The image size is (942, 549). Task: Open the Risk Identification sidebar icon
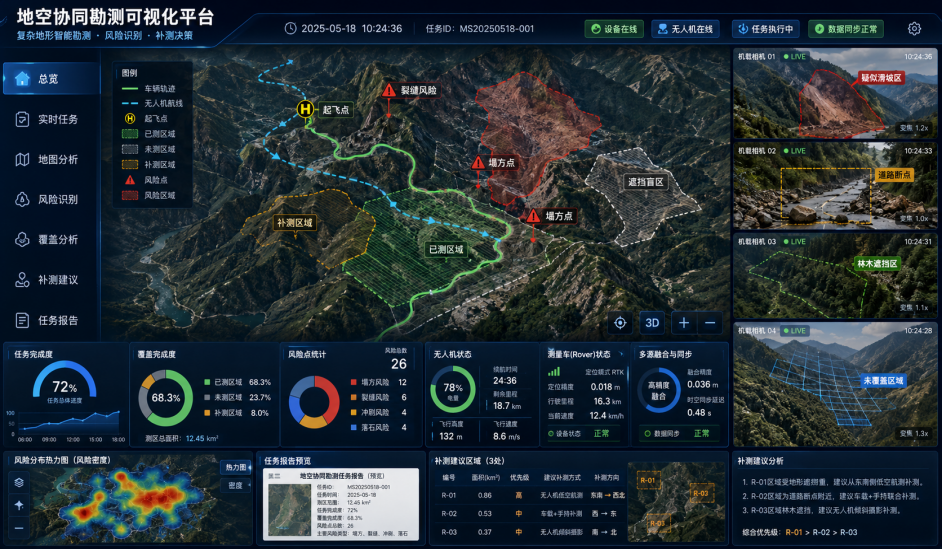click(x=22, y=199)
